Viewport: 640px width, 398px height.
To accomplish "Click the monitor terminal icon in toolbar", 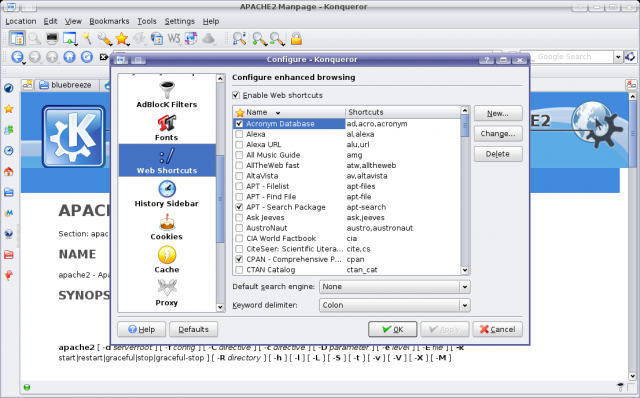I will click(x=52, y=39).
